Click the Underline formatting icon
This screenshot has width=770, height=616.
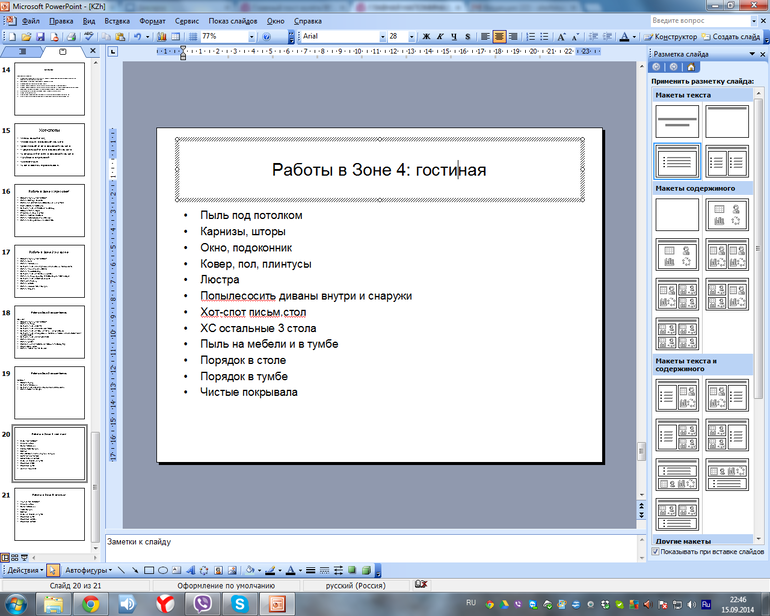click(x=453, y=37)
